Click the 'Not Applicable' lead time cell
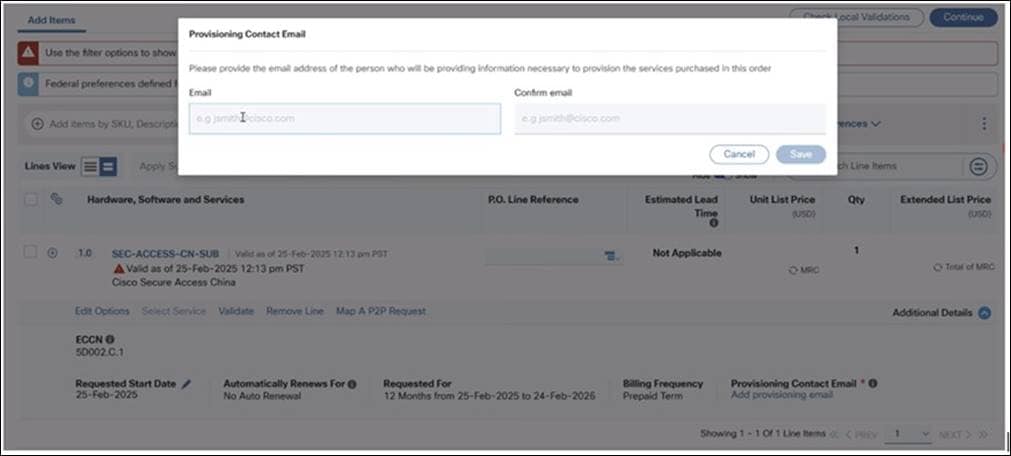Screen dimensions: 1011x456 pyautogui.click(x=687, y=253)
